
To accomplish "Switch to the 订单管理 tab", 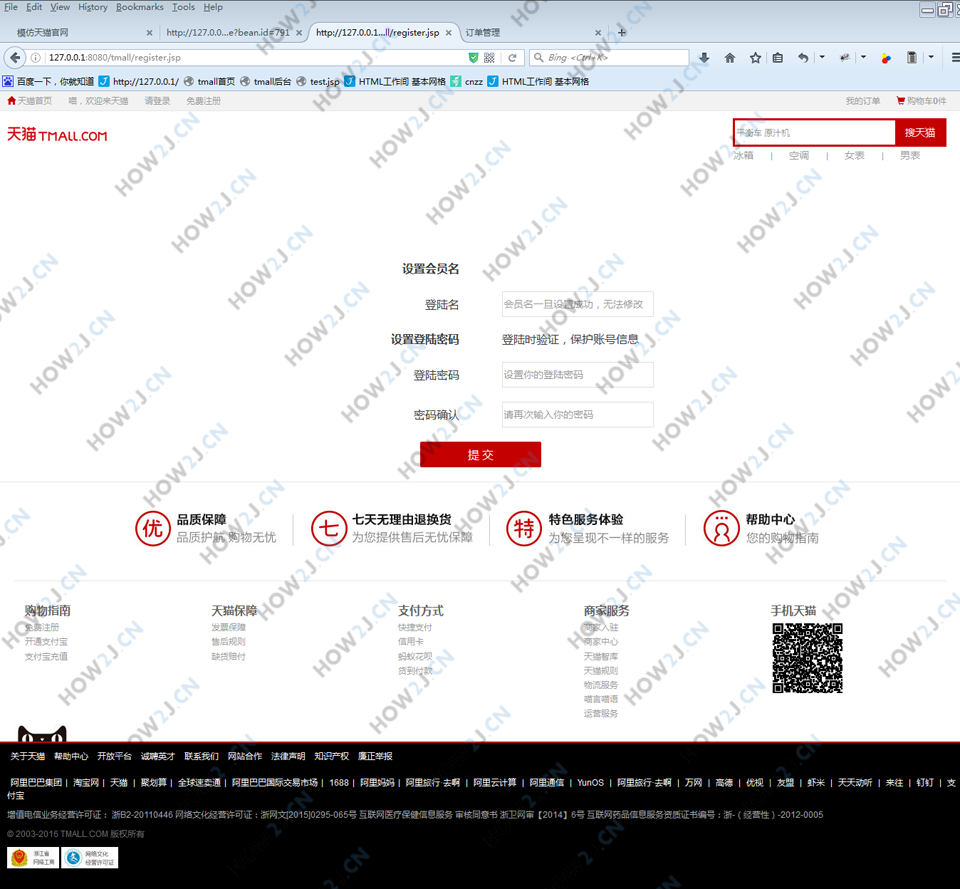I will 533,33.
